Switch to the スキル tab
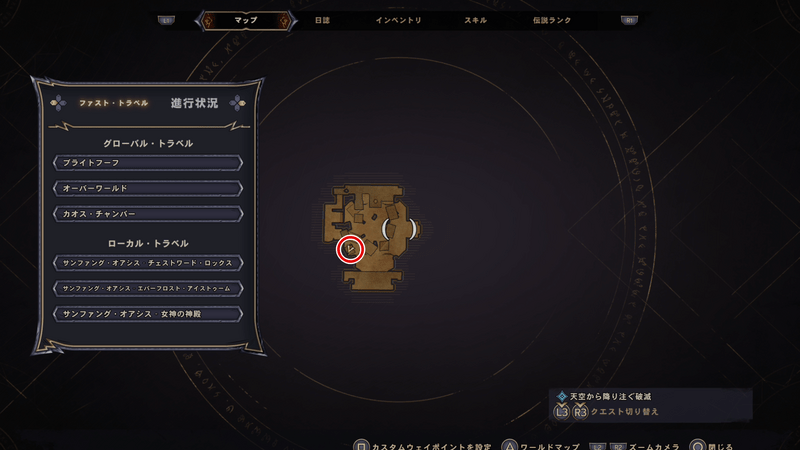The image size is (800, 450). point(475,20)
